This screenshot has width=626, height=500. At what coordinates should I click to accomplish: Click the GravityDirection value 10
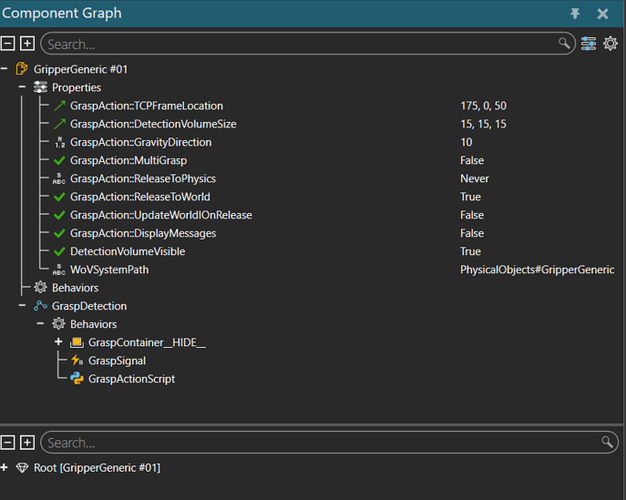(x=466, y=142)
